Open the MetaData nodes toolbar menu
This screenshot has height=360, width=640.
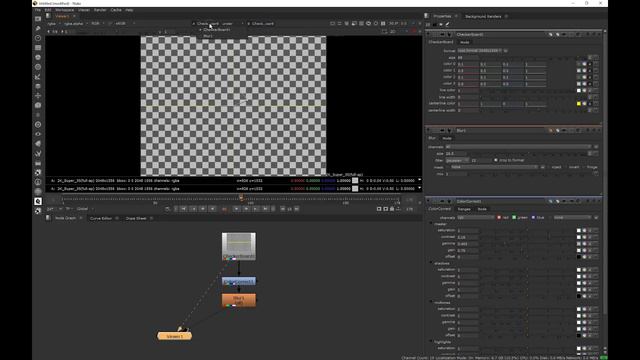38,144
